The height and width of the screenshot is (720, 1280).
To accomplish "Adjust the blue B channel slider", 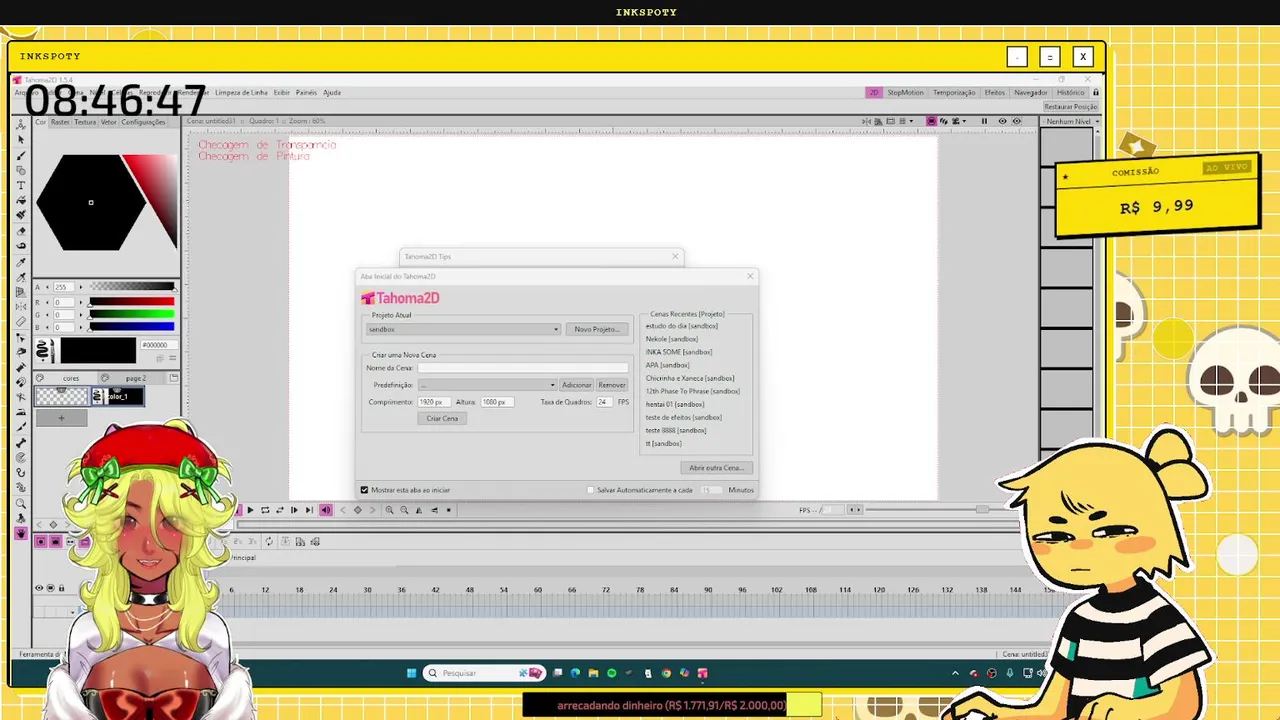I will (x=131, y=326).
